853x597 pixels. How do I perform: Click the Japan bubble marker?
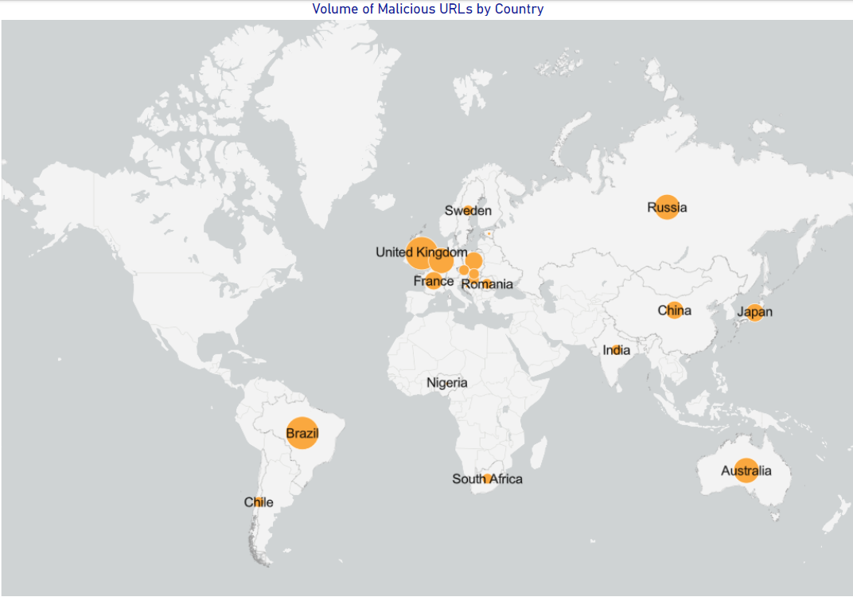tap(754, 312)
